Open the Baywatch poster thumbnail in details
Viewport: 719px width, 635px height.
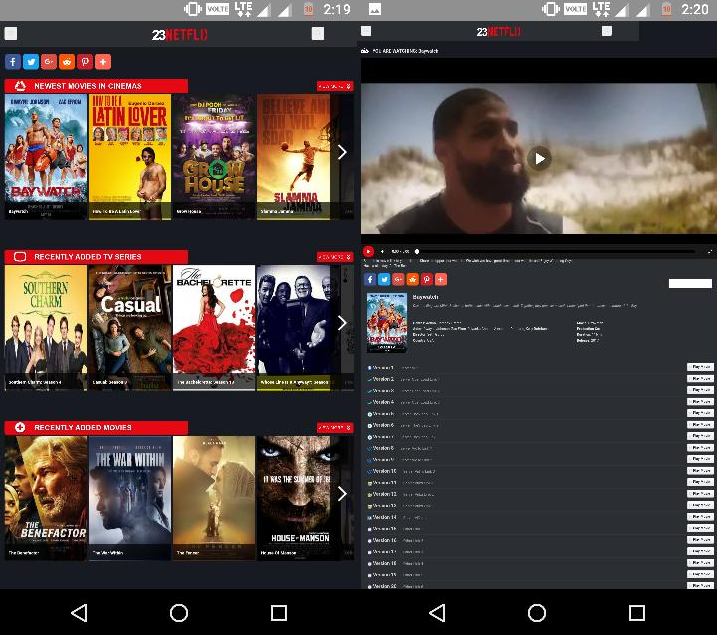387,322
